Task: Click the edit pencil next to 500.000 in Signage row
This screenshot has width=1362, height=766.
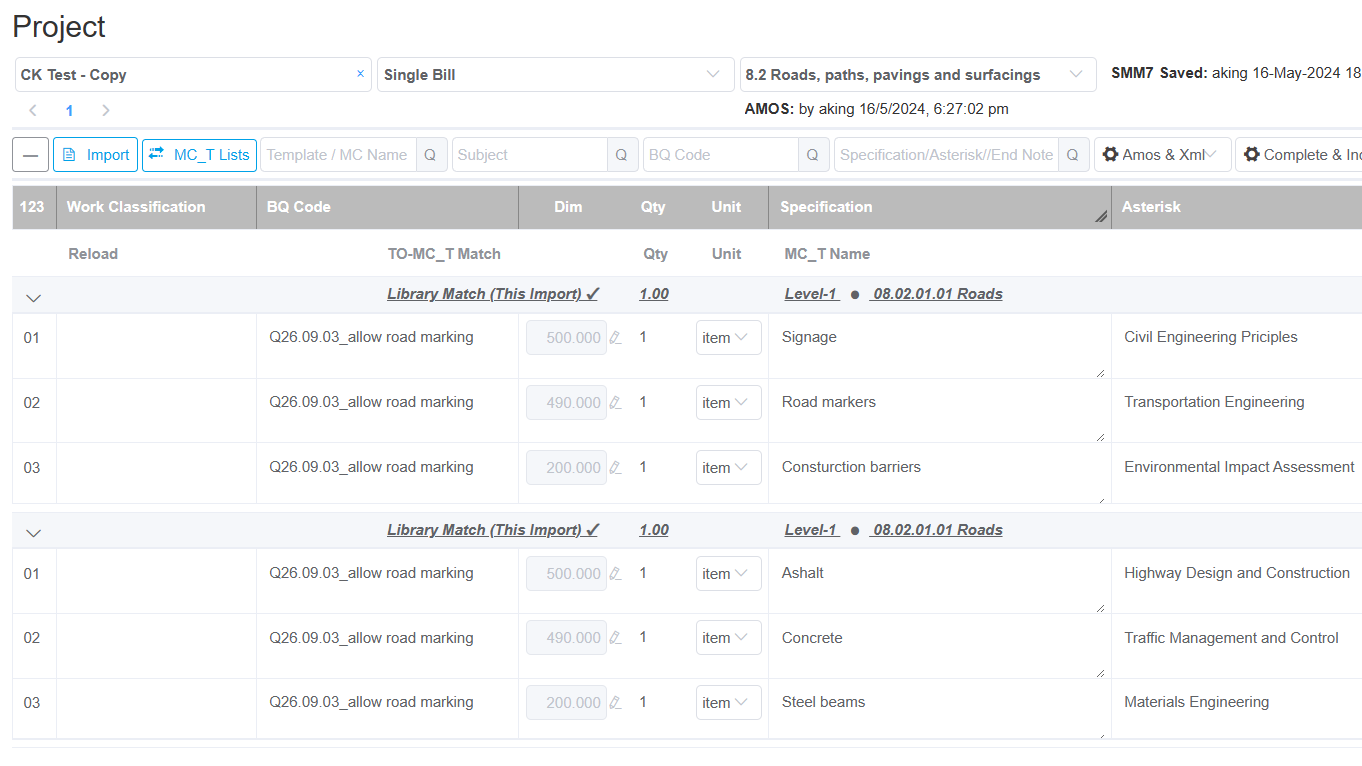Action: point(616,338)
